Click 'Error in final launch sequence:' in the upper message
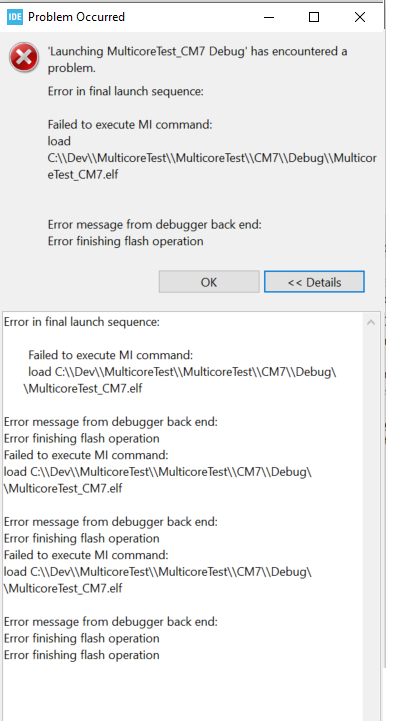 pyautogui.click(x=126, y=91)
